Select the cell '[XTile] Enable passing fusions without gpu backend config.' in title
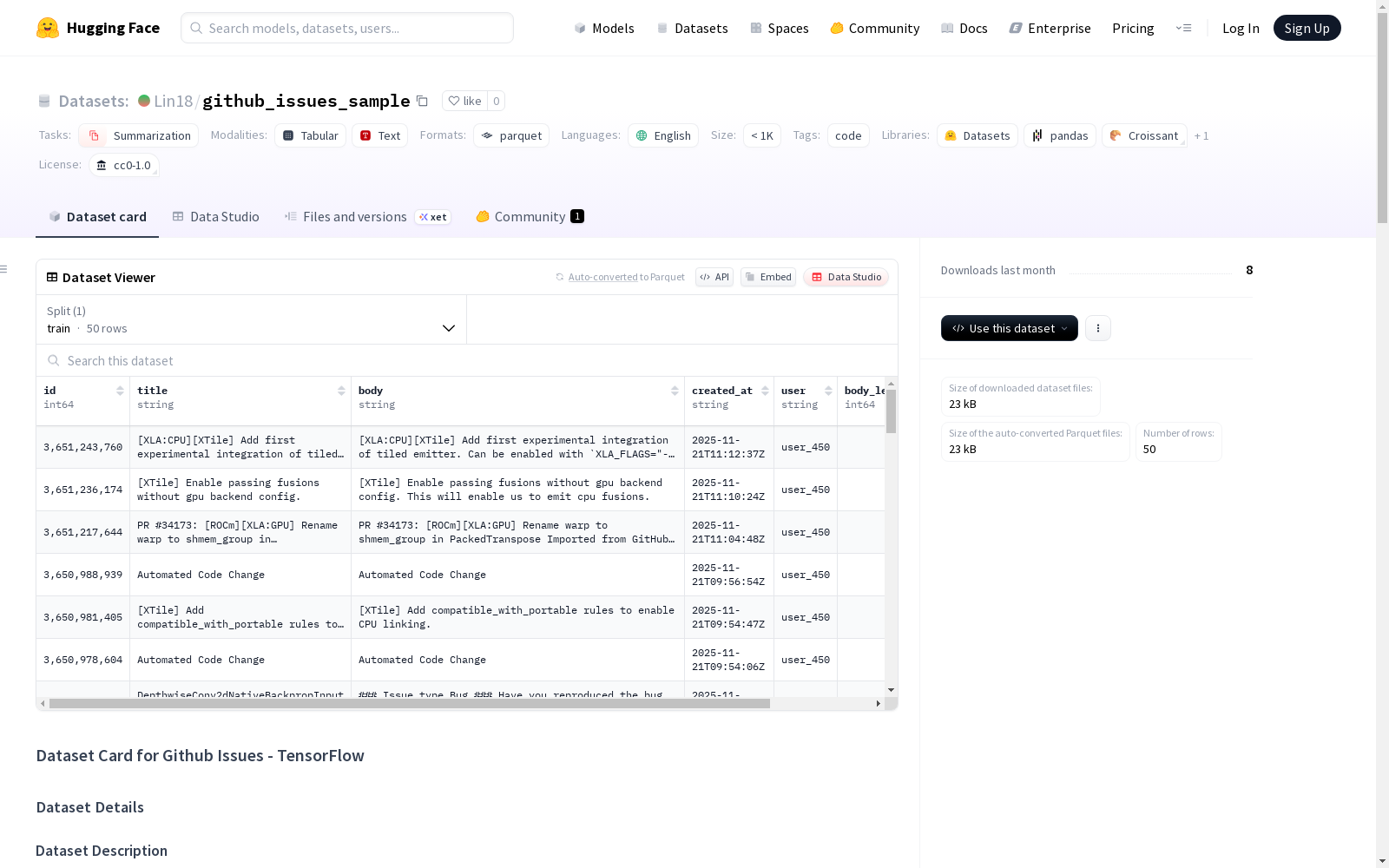Screen dimensions: 1389x868 click(x=240, y=490)
